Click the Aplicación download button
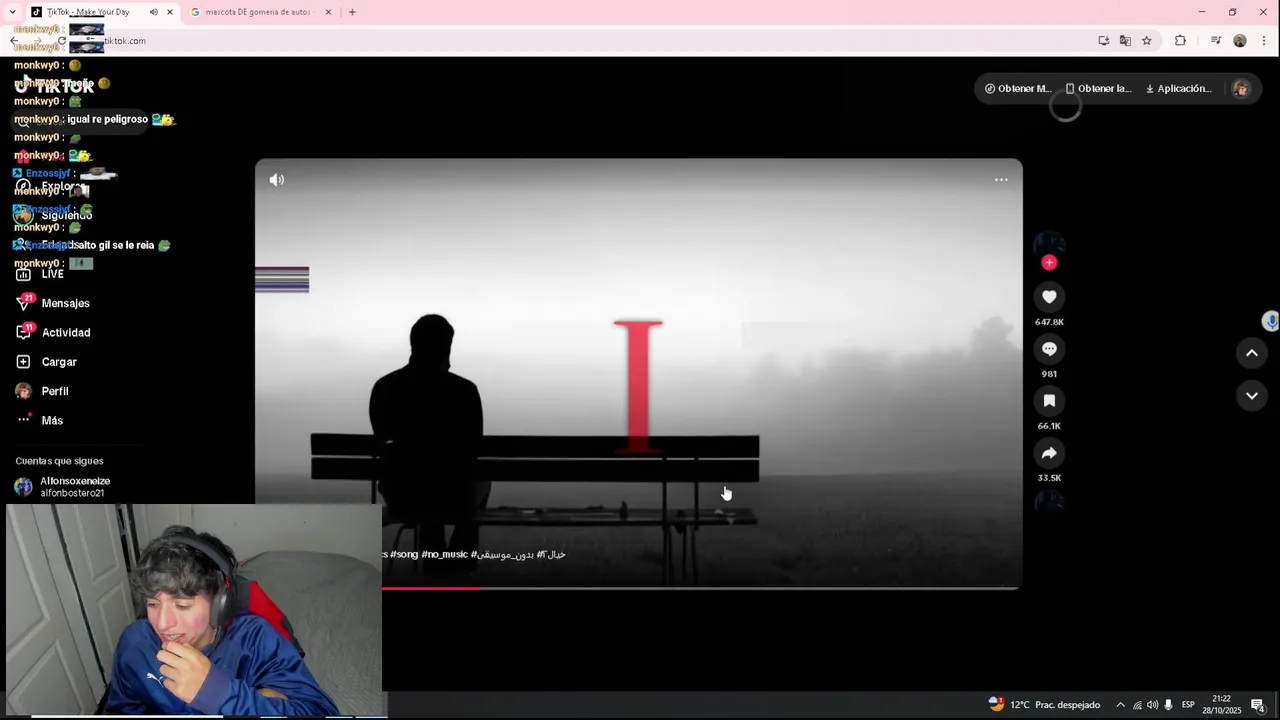Viewport: 1280px width, 720px height. click(x=1178, y=88)
